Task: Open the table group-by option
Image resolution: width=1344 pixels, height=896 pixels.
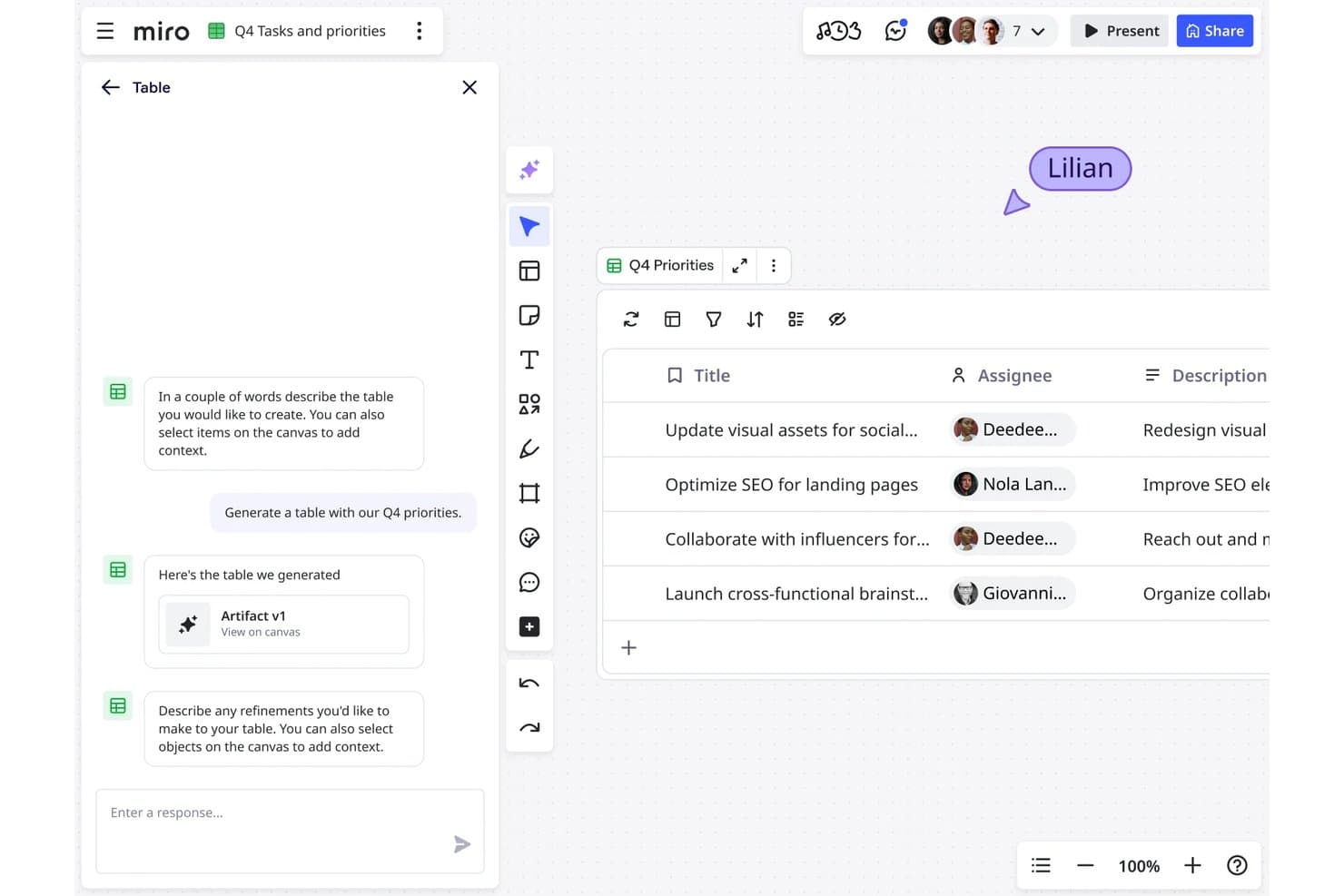Action: pyautogui.click(x=796, y=319)
